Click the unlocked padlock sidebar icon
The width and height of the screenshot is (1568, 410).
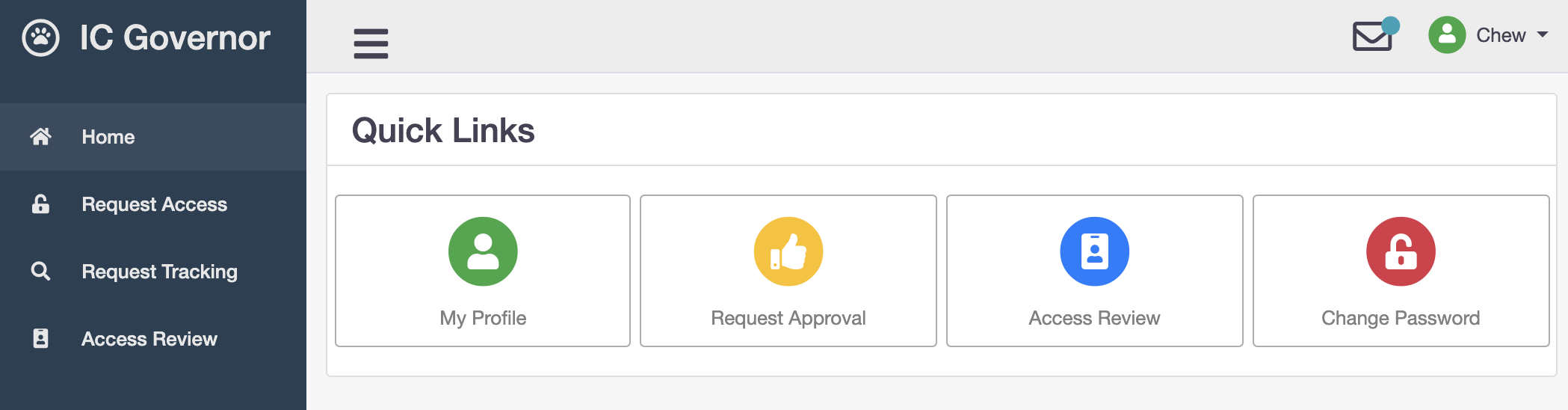(40, 204)
